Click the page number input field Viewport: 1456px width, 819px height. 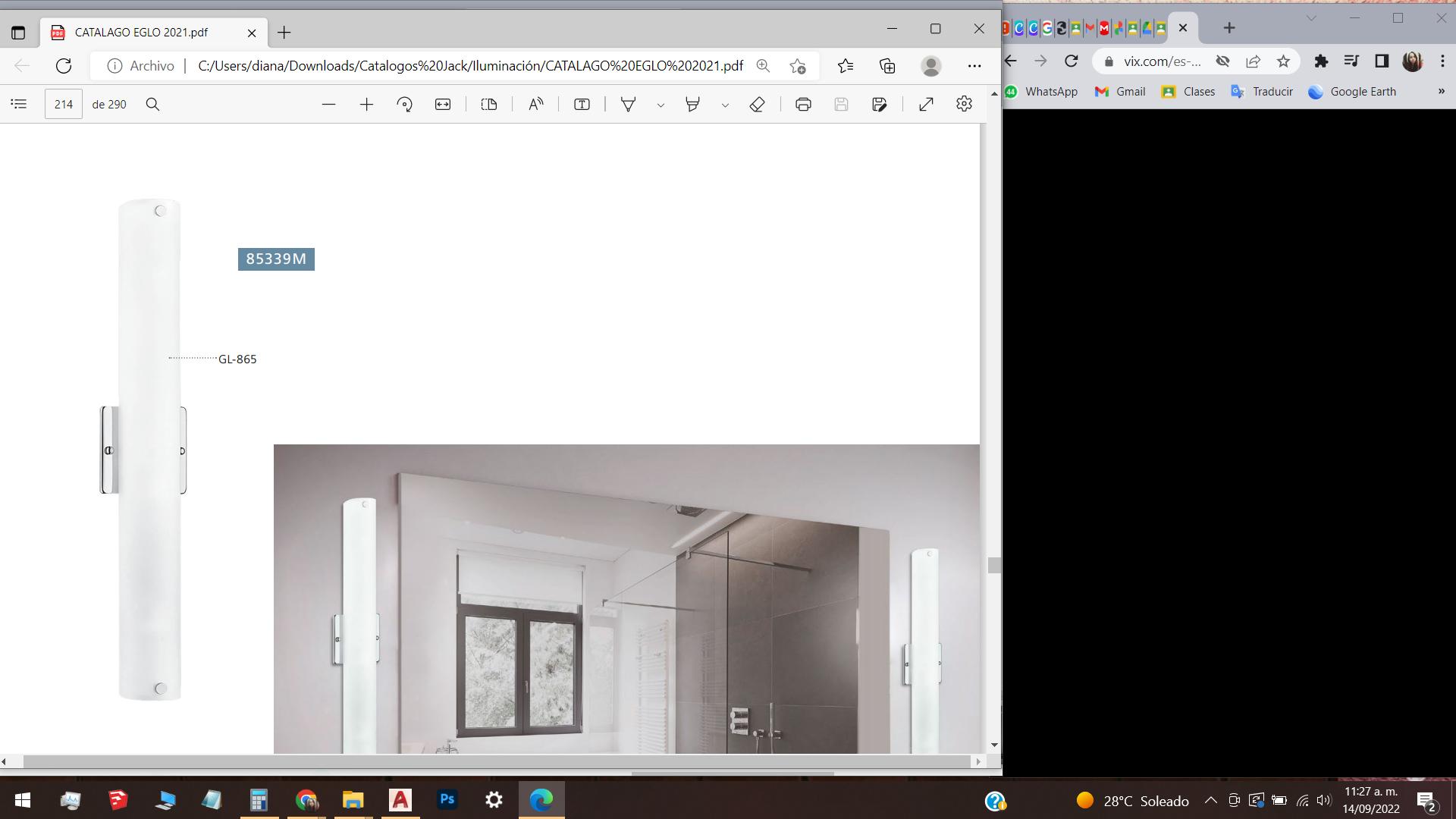coord(64,104)
